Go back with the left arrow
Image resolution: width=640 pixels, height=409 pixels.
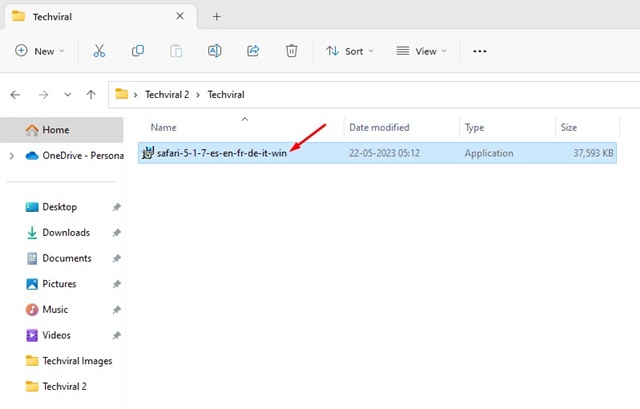click(15, 95)
